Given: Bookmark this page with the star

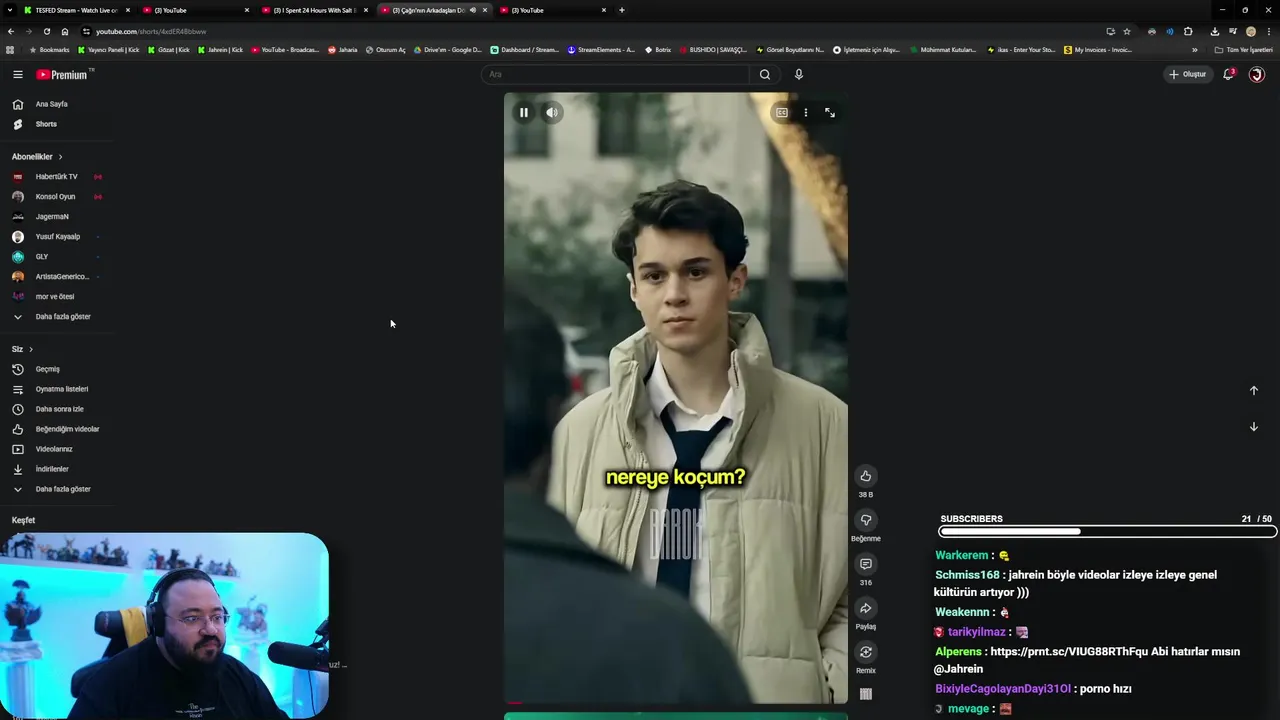Looking at the screenshot, I should [1127, 31].
